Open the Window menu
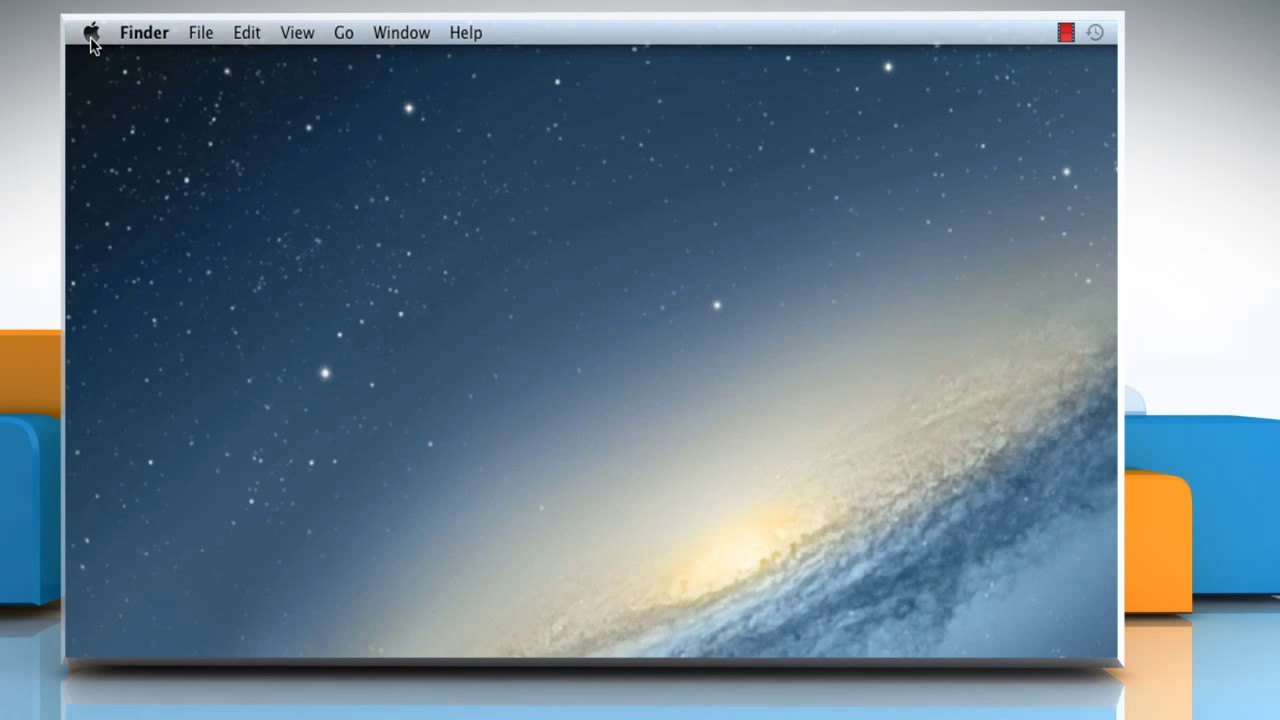This screenshot has height=720, width=1280. (401, 33)
